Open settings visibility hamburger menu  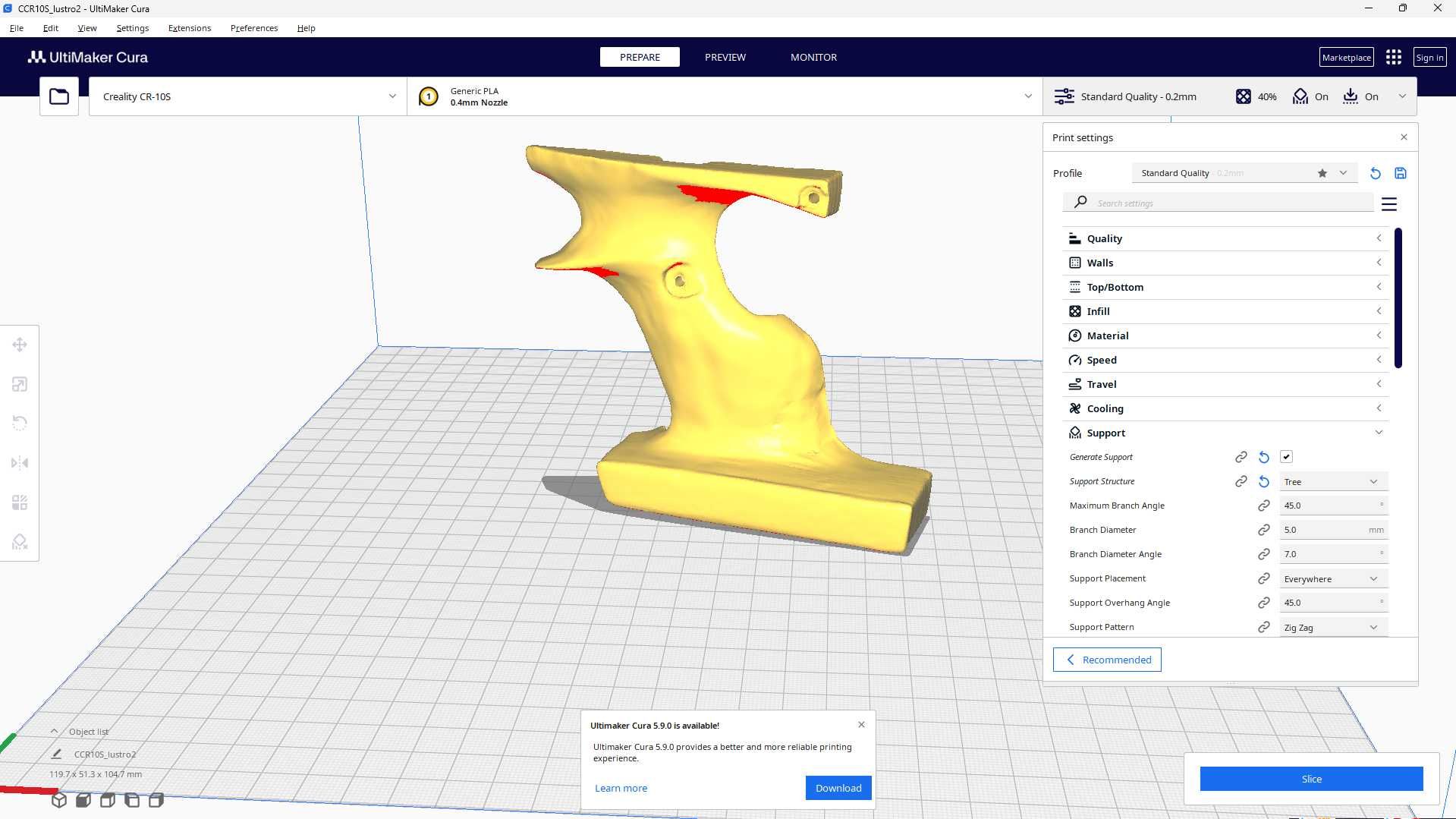coord(1389,204)
